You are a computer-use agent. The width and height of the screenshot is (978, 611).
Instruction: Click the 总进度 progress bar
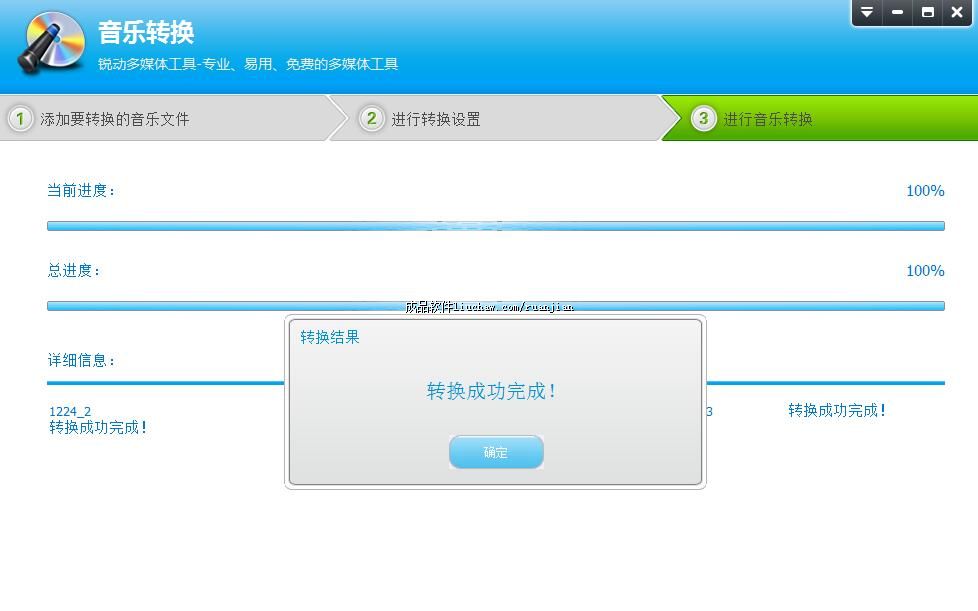pos(495,306)
